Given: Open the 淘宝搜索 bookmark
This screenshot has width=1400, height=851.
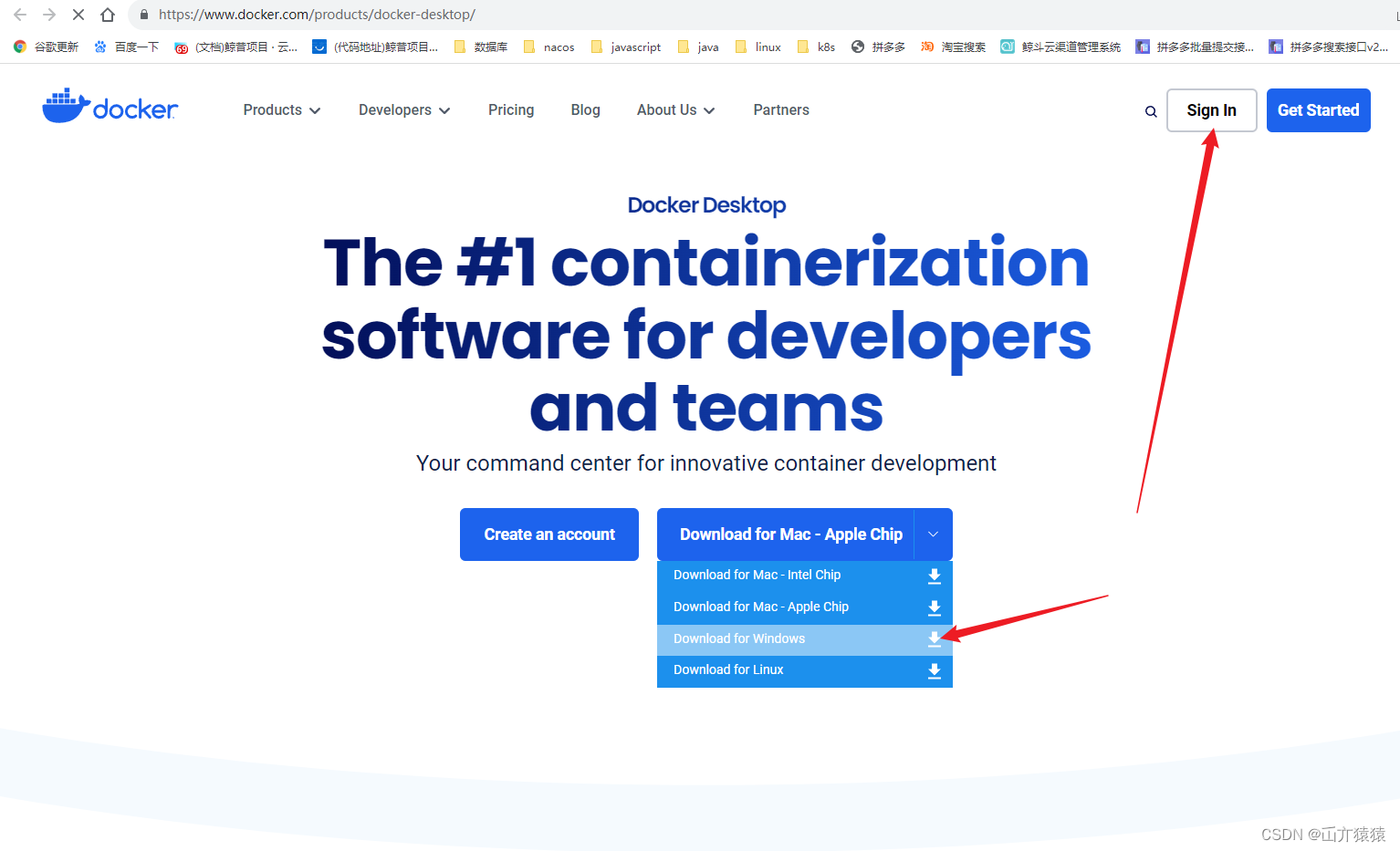Looking at the screenshot, I should click(953, 47).
